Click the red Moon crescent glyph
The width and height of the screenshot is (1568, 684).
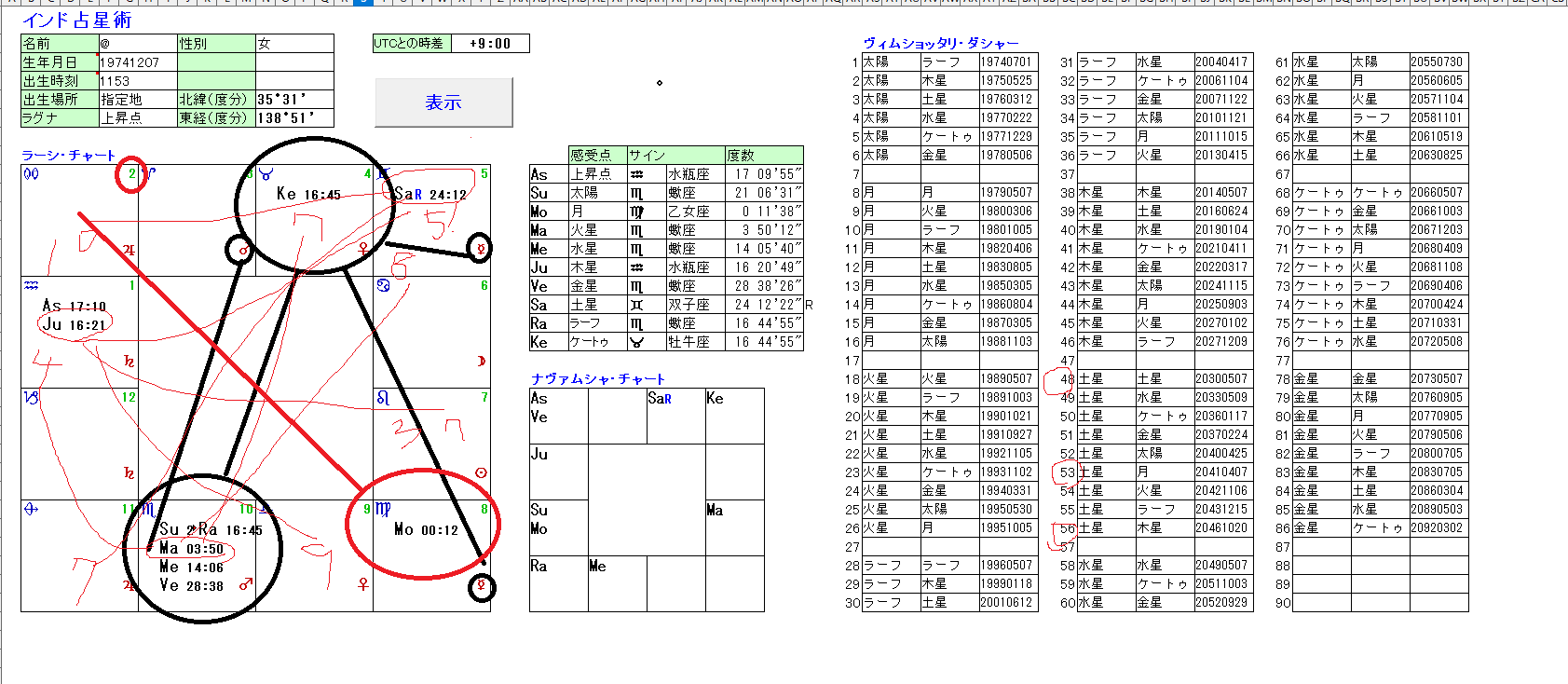tap(481, 361)
